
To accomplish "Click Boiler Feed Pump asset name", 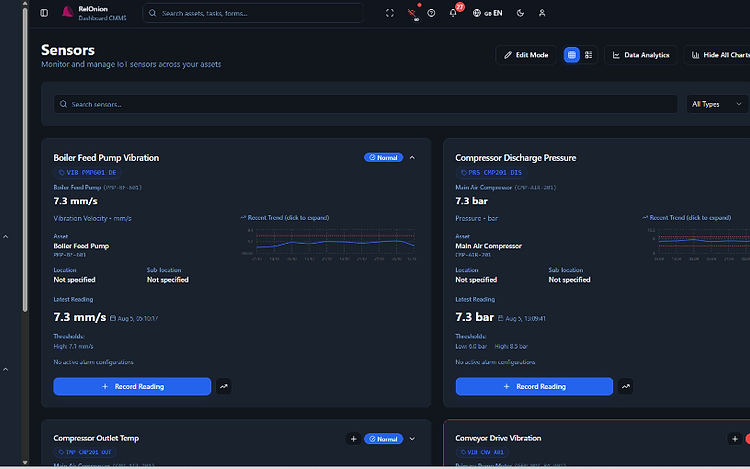I will coord(81,246).
